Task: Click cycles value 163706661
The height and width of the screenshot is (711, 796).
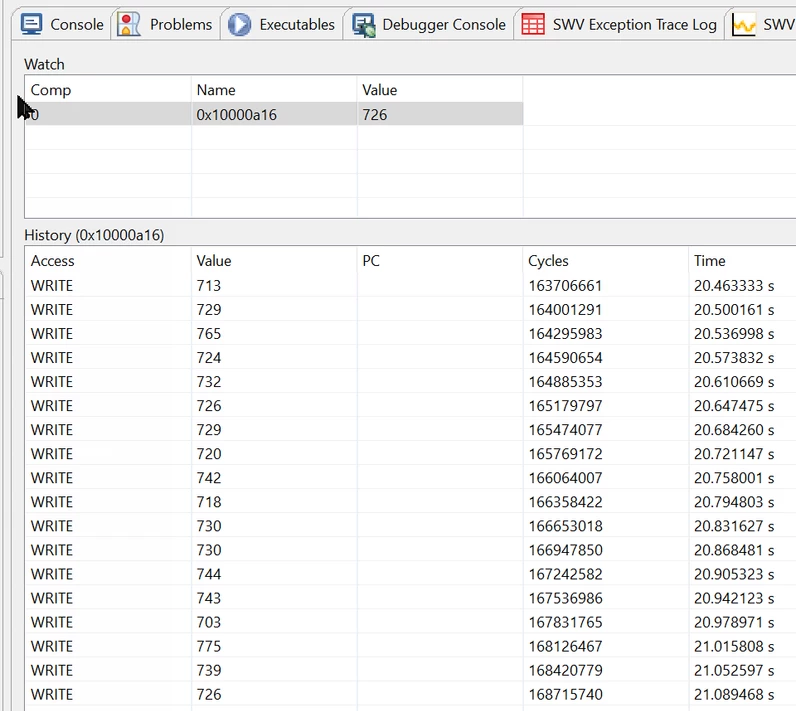Action: (565, 286)
